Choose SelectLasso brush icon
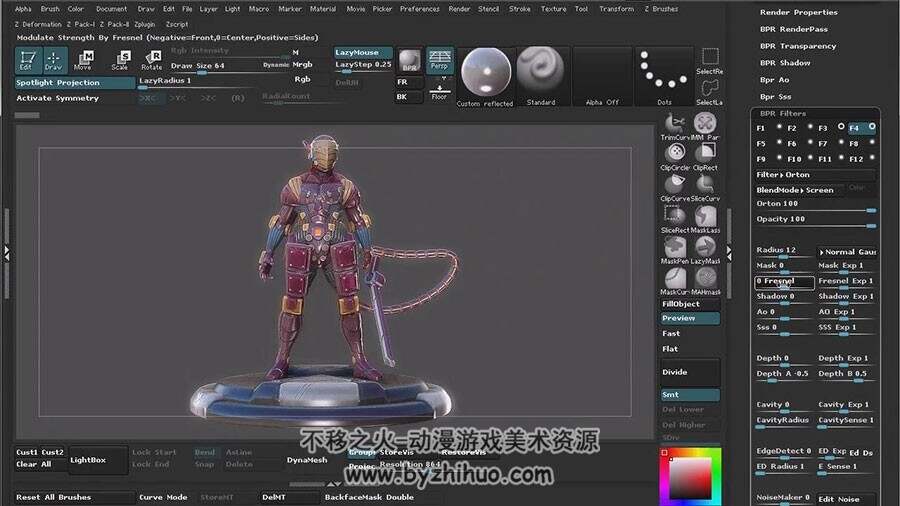900x506 pixels. [710, 92]
